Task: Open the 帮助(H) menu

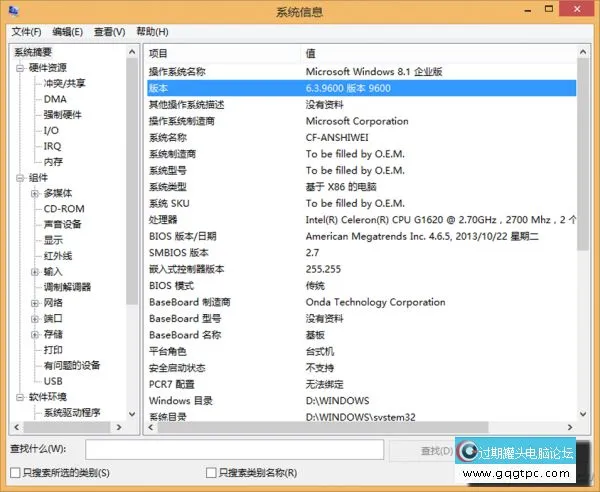Action: click(152, 32)
